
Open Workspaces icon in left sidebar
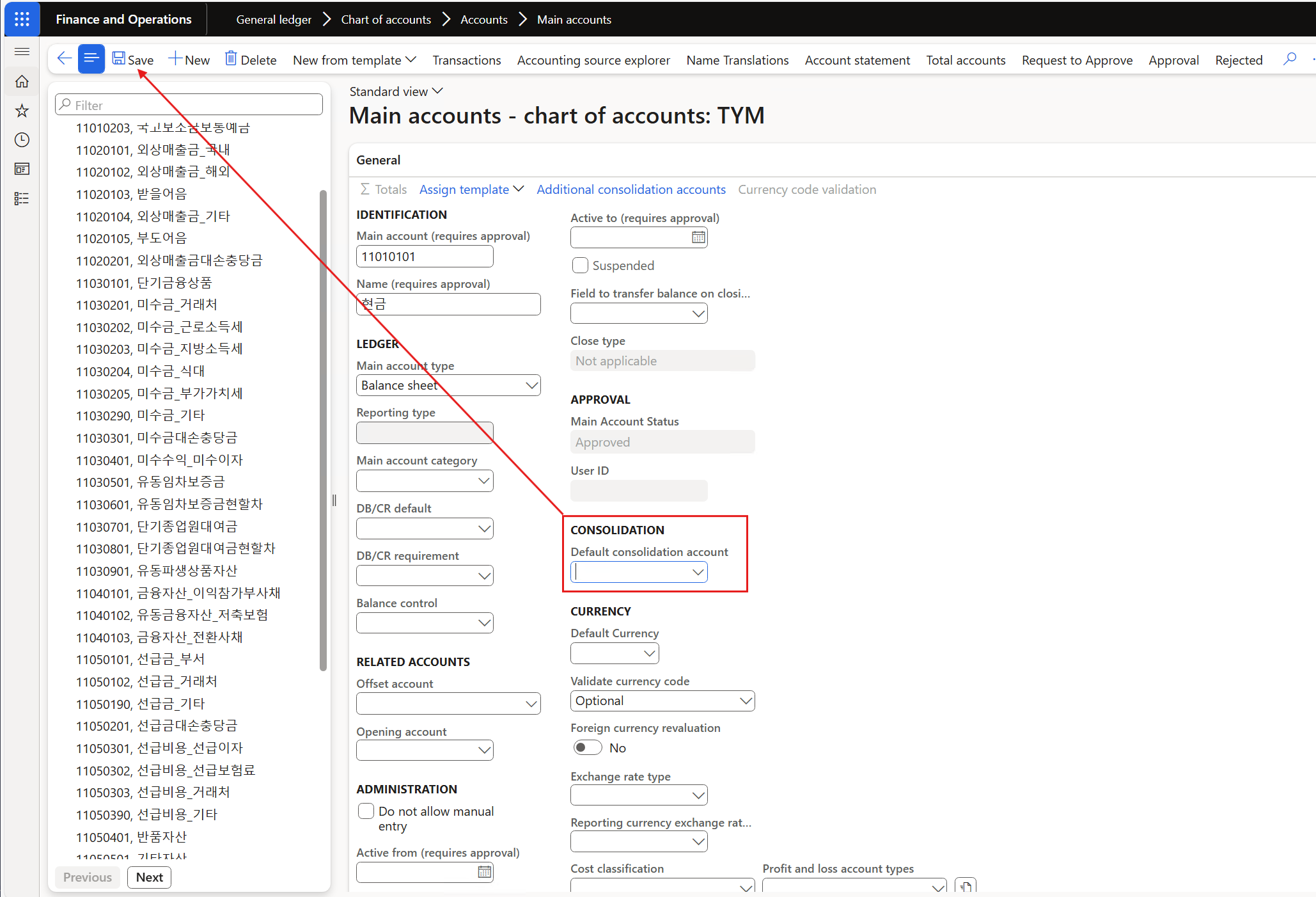click(22, 169)
